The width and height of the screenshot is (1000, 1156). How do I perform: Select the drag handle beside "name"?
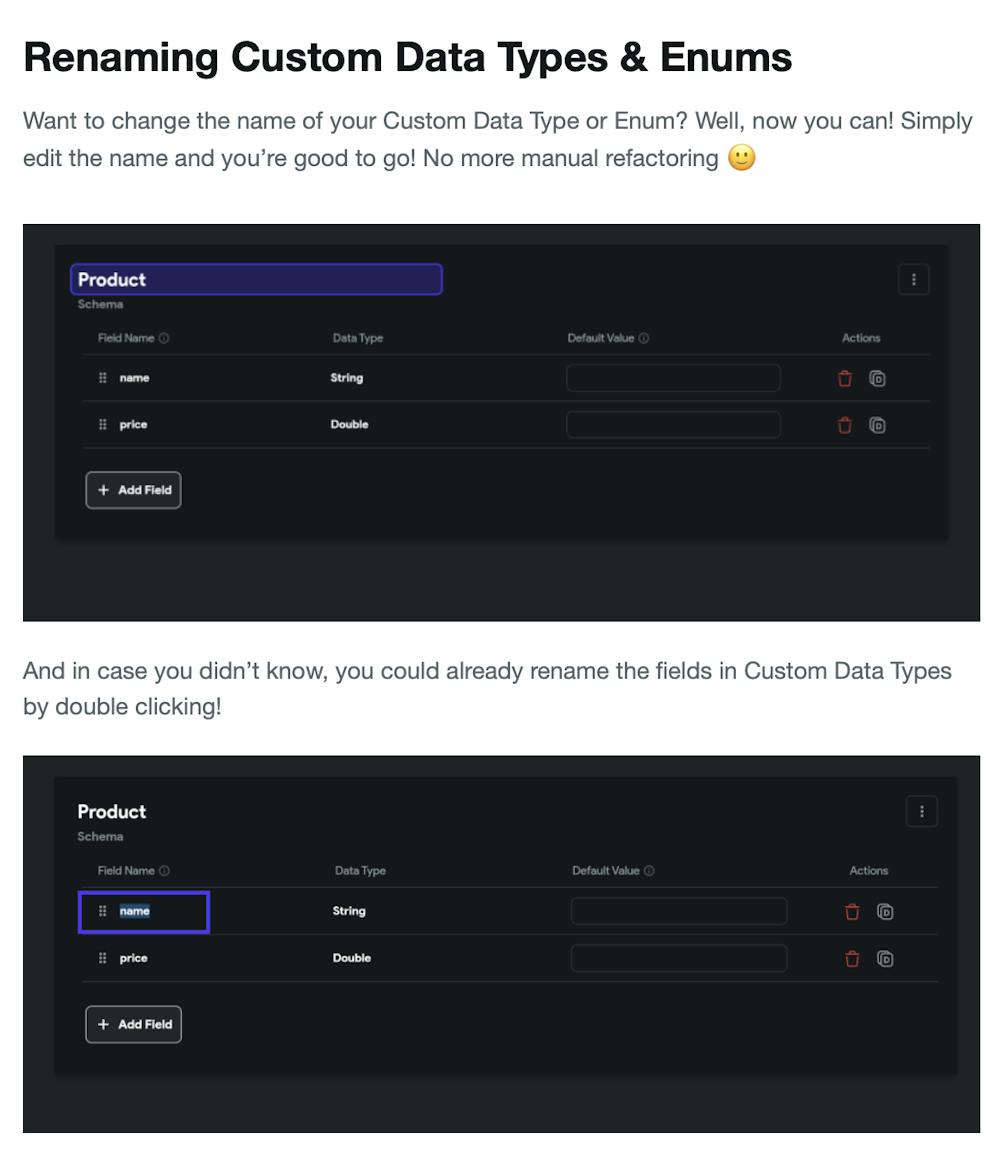[x=101, y=378]
